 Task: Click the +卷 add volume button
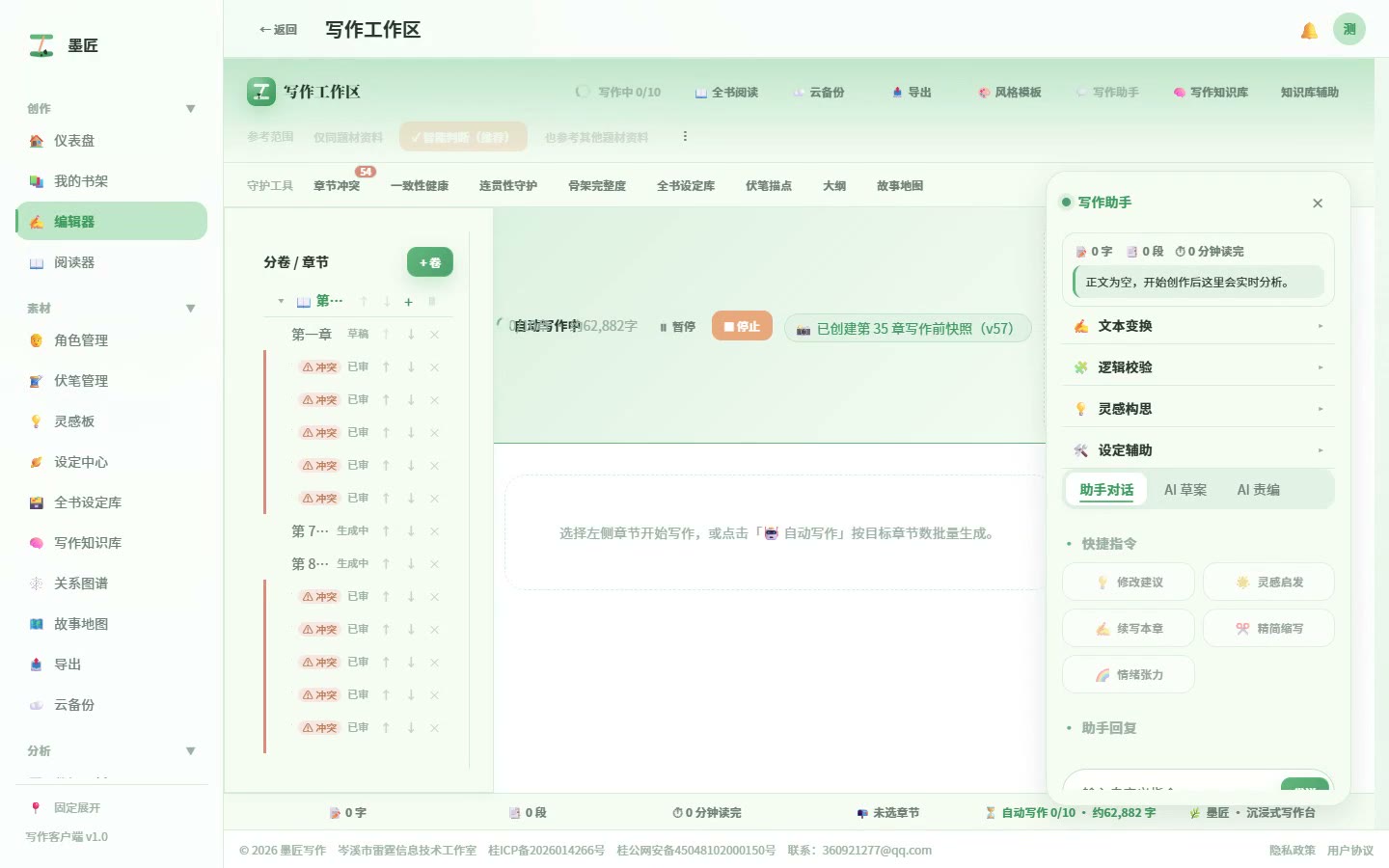click(x=430, y=262)
